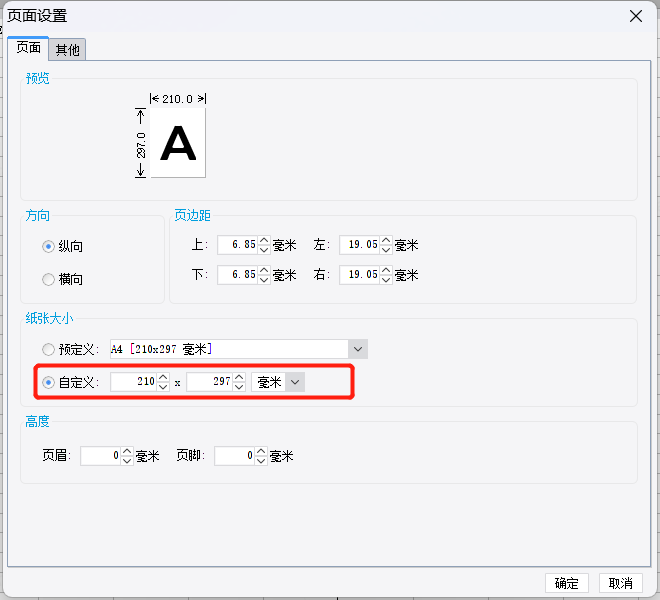Confirm settings with the 确定 button
The height and width of the screenshot is (600, 660).
coord(567,583)
